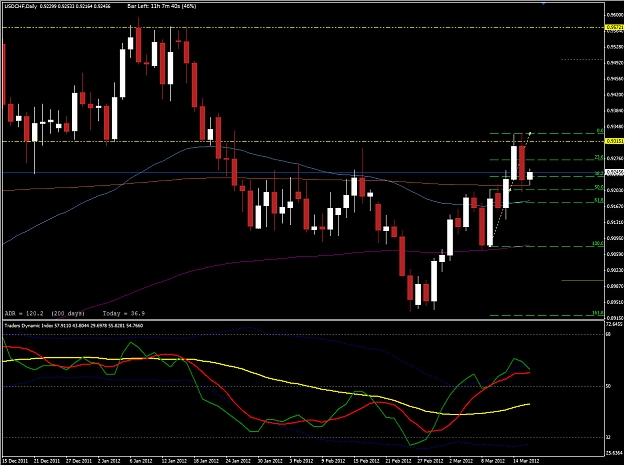Image resolution: width=625 pixels, height=466 pixels.
Task: Click the 6 Jan 2012 date label
Action: pyautogui.click(x=142, y=461)
